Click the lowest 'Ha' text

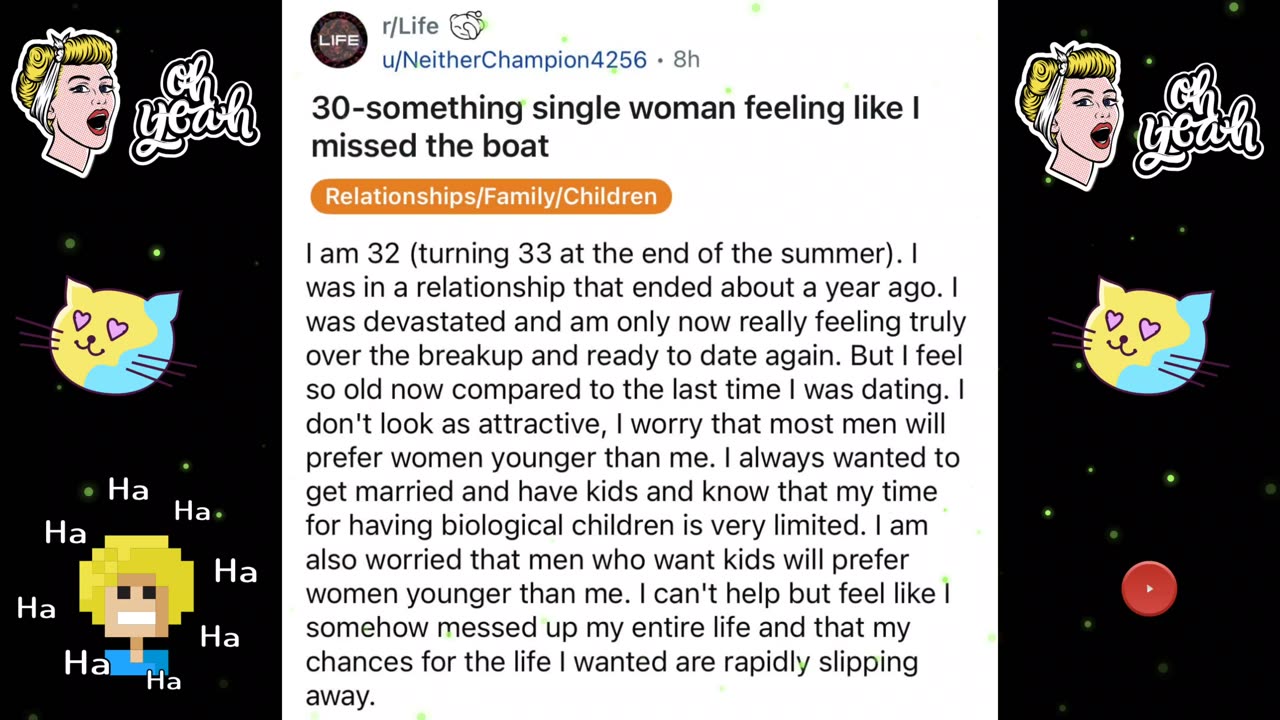pyautogui.click(x=164, y=681)
